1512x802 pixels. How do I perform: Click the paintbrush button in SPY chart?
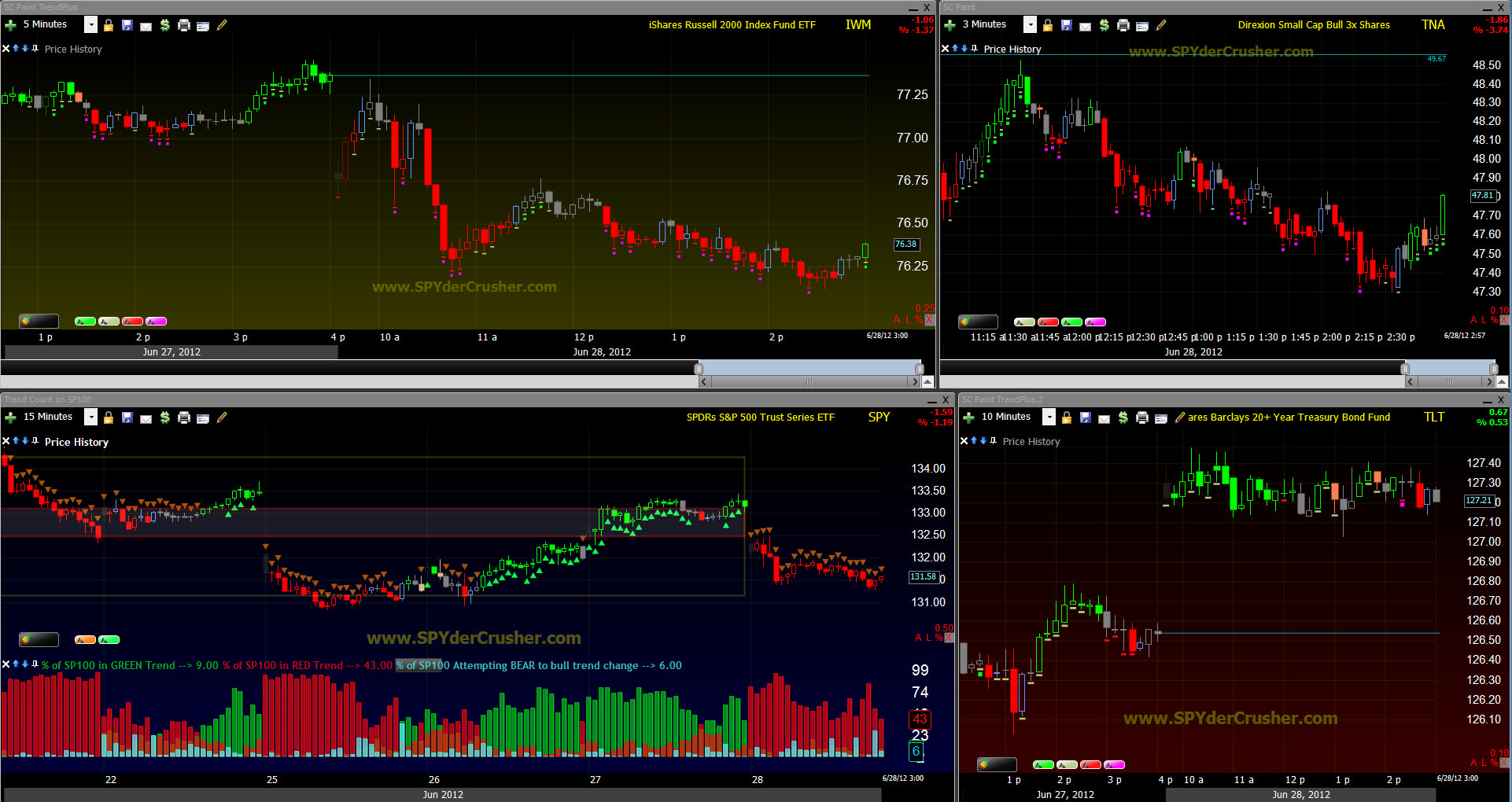pos(39,639)
